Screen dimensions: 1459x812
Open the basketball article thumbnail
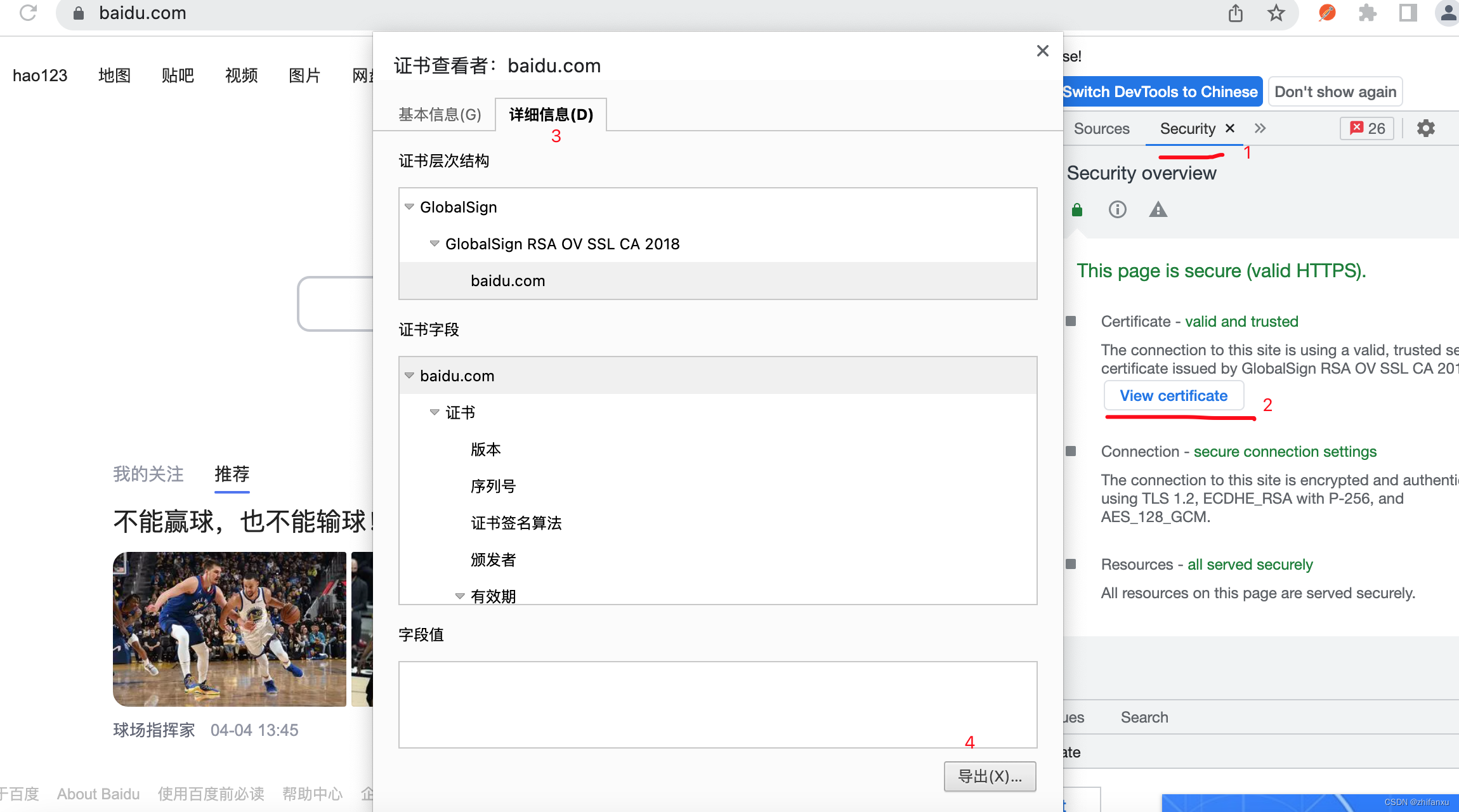(230, 629)
